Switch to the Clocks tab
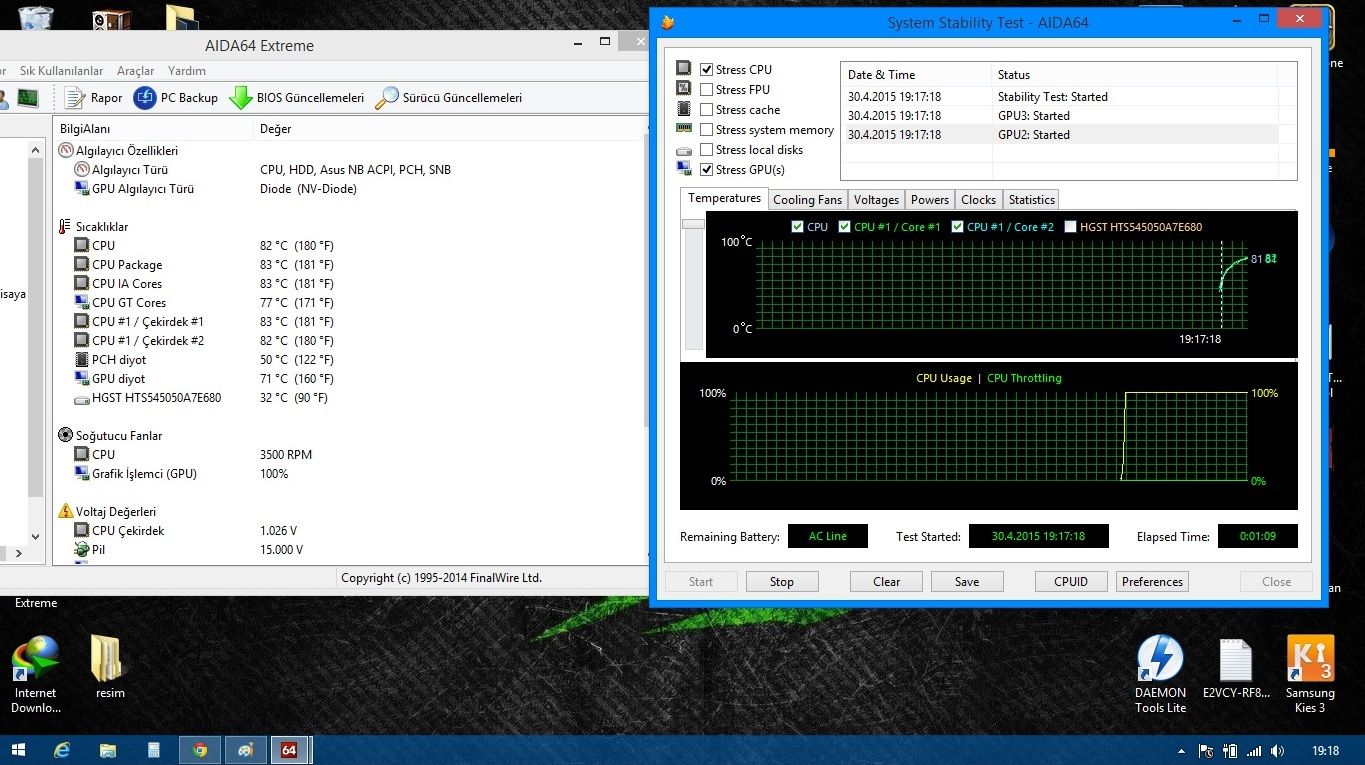1365x765 pixels. pos(978,200)
